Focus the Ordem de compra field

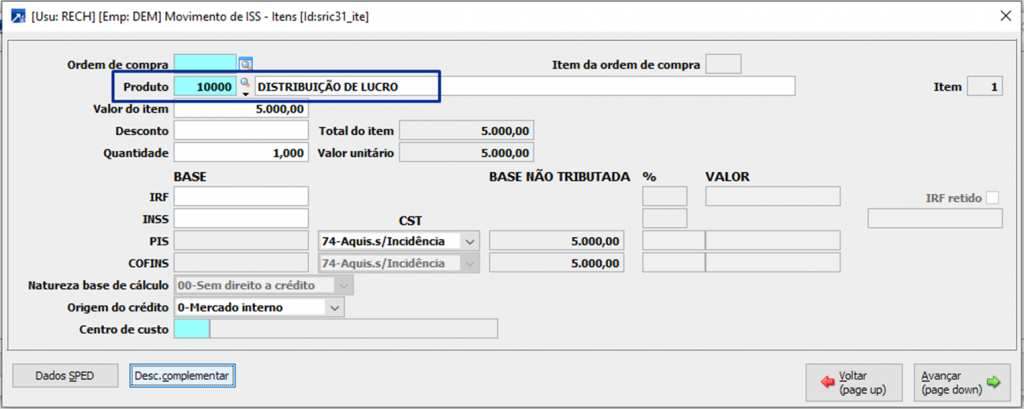(204, 65)
